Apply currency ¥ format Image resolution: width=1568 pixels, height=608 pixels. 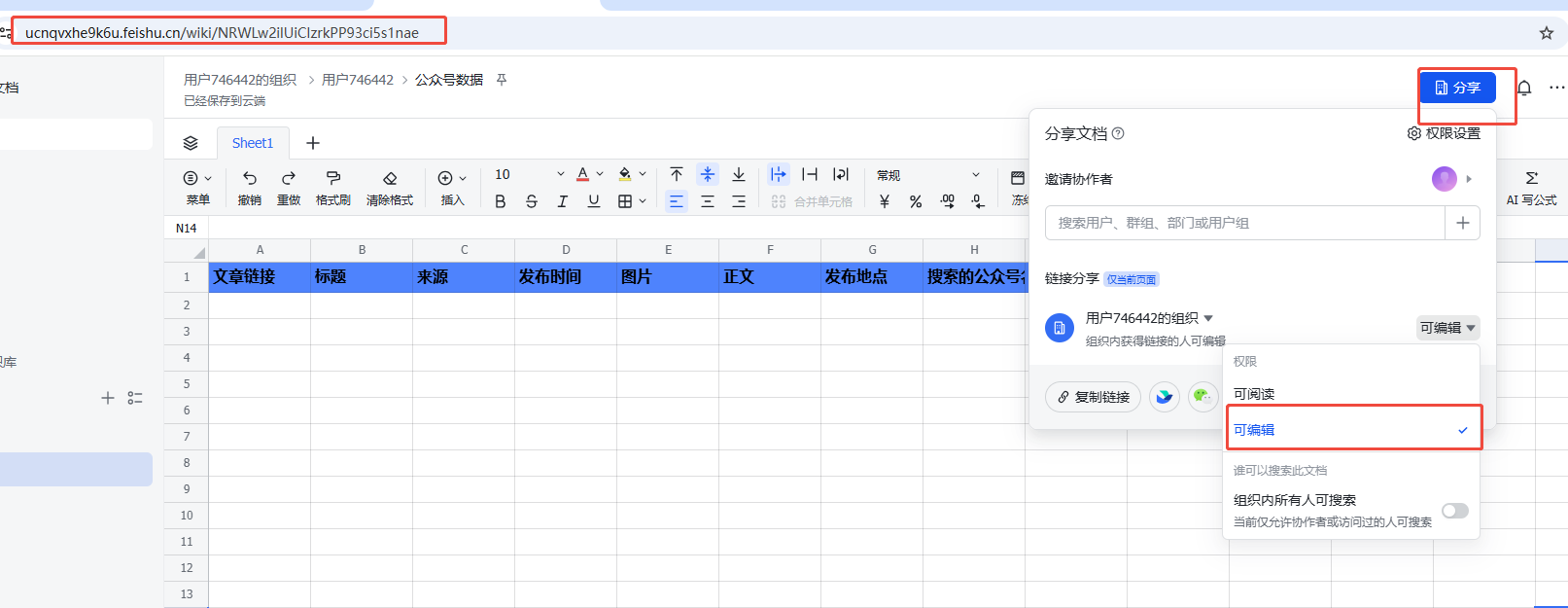(x=885, y=201)
